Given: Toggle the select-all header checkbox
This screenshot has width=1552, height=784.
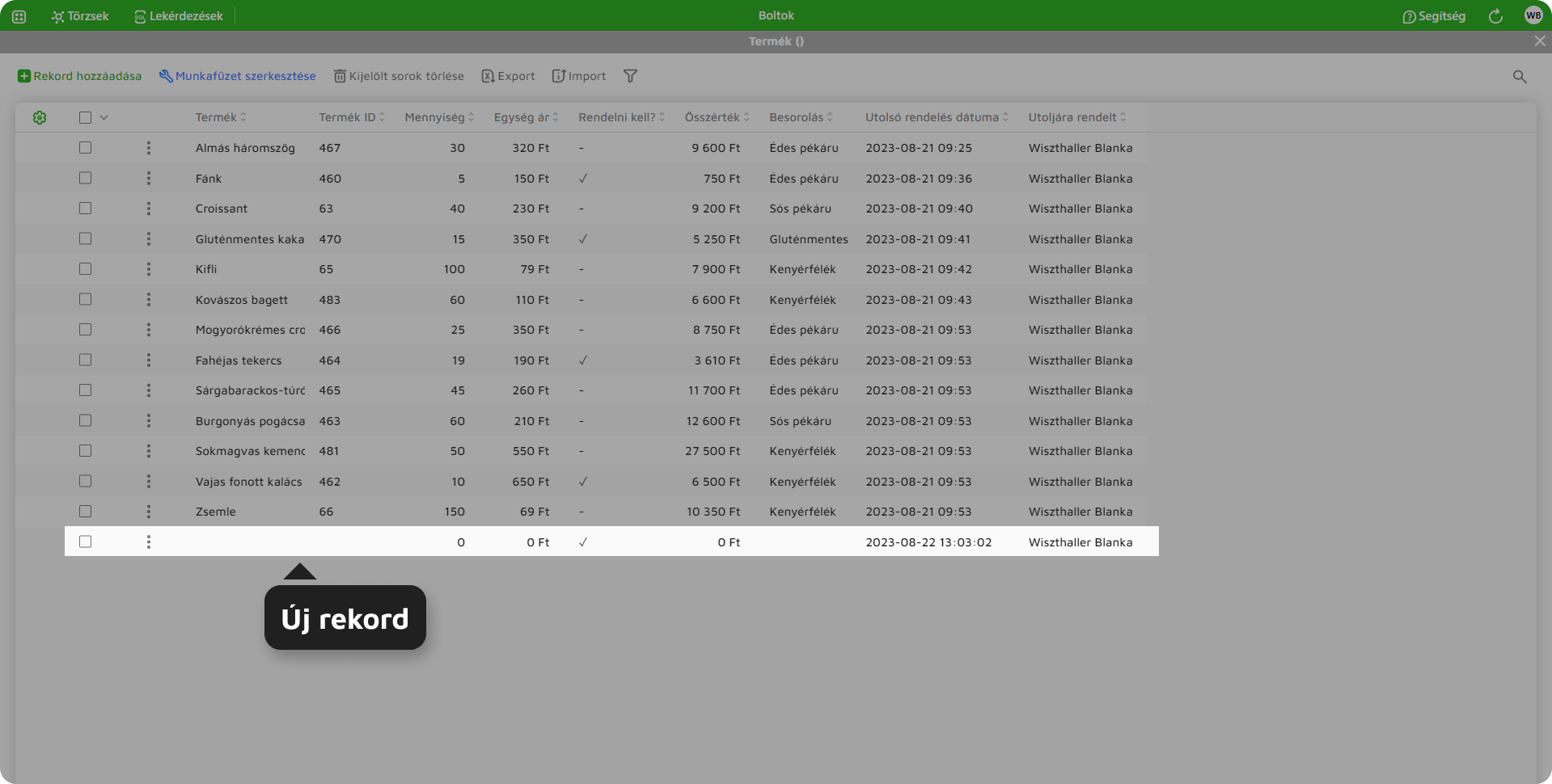Looking at the screenshot, I should tap(85, 118).
